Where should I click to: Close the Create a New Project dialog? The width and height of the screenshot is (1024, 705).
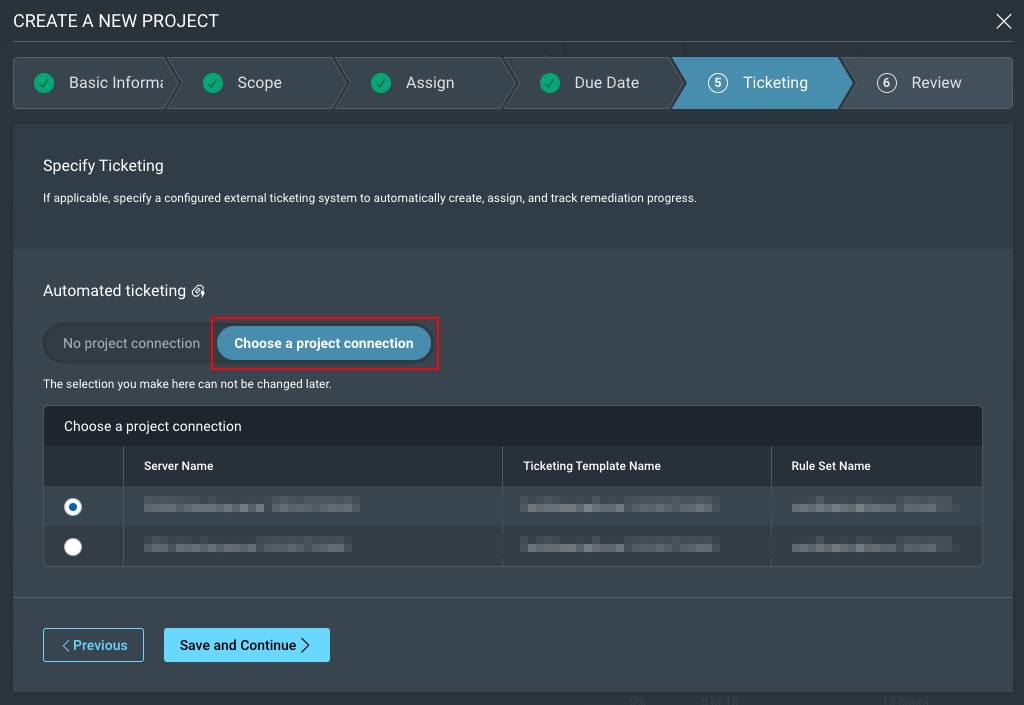[1004, 21]
